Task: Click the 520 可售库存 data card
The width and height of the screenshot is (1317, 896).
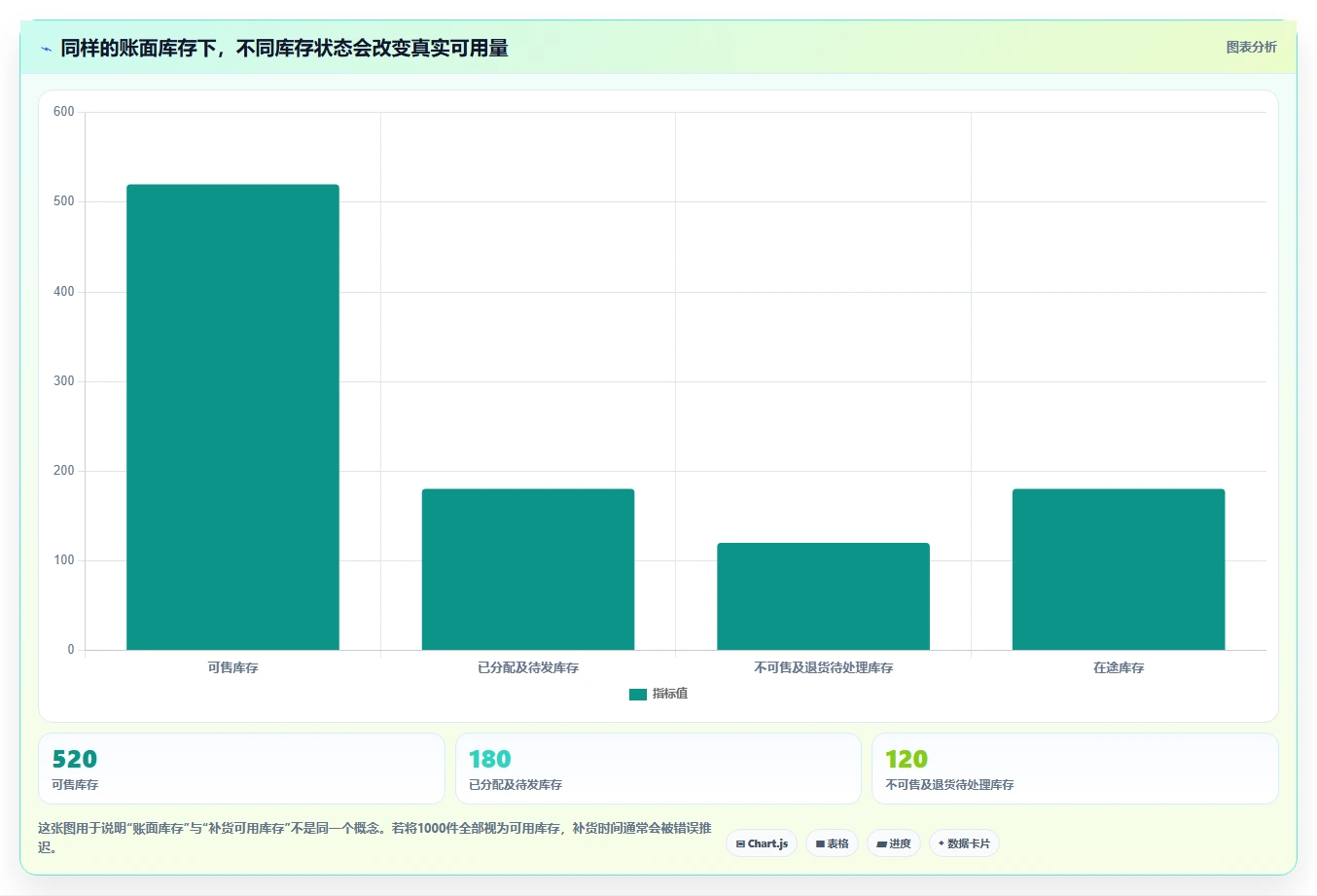Action: pyautogui.click(x=241, y=769)
